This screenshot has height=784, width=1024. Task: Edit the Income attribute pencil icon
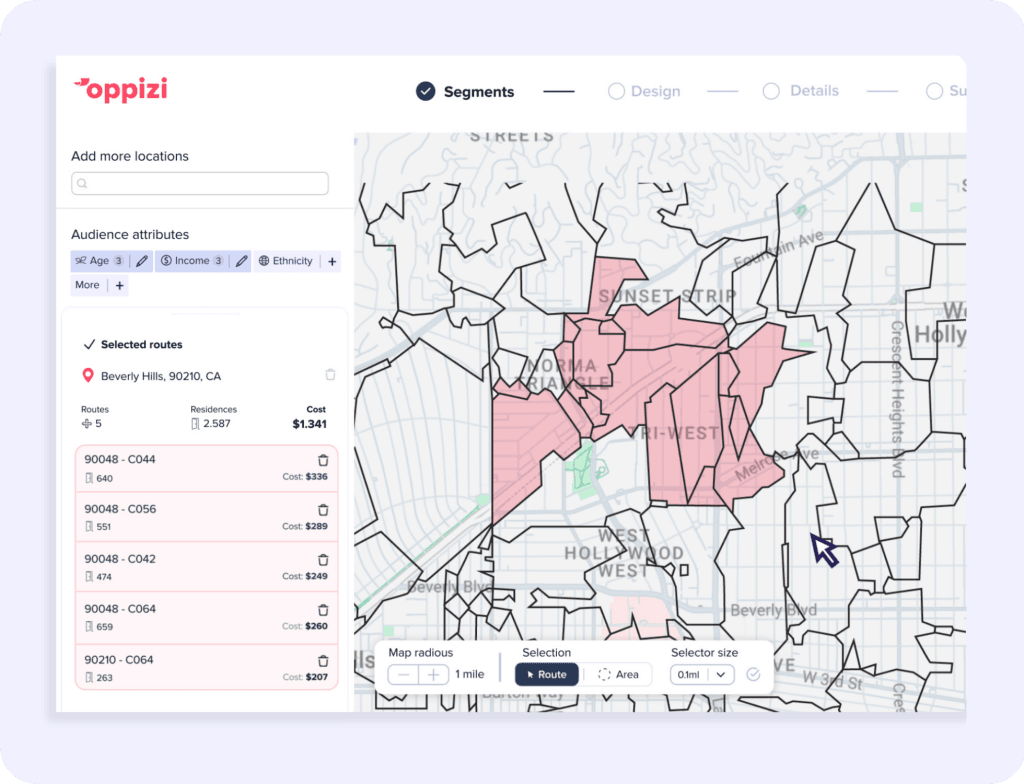tap(242, 261)
